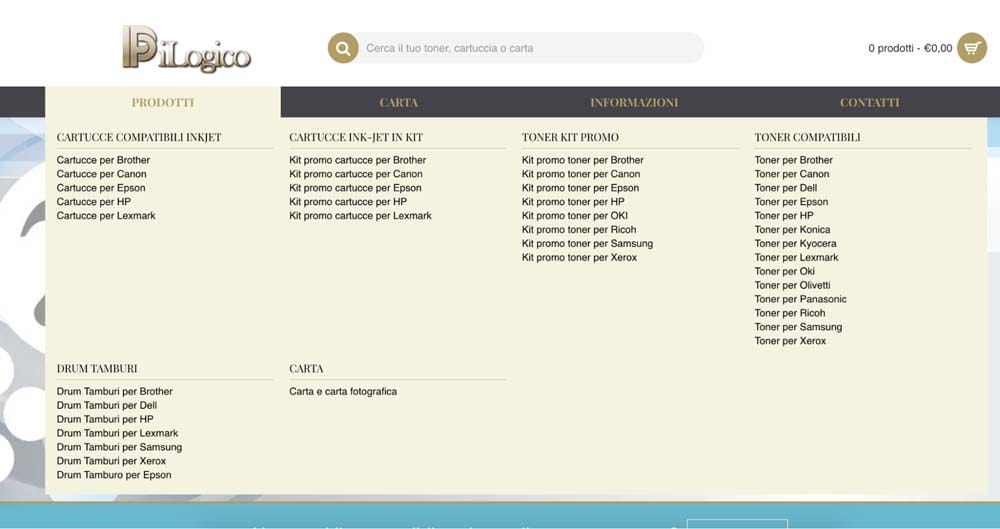Screen dimensions: 1000x529
Task: Click CARTA heading in the dropdown panel
Action: tap(306, 369)
